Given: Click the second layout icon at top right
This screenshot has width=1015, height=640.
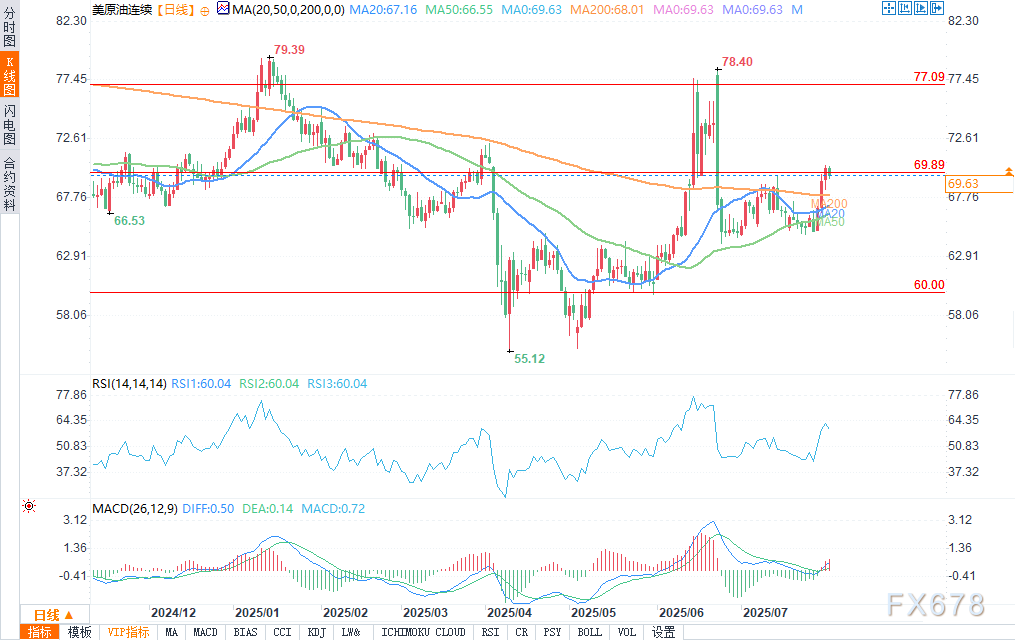Looking at the screenshot, I should coord(904,8).
